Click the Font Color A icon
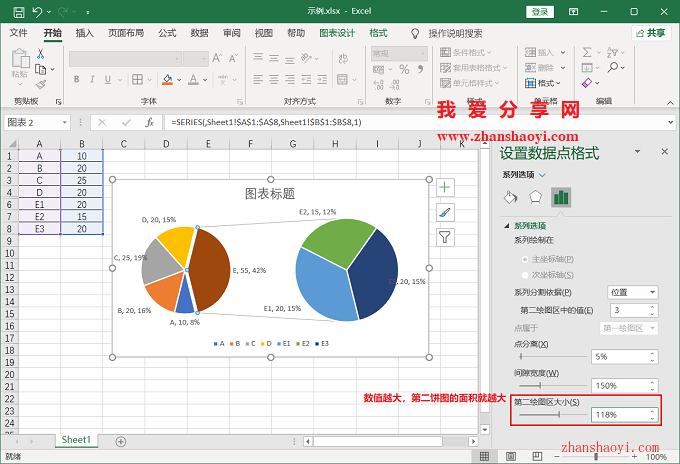The width and height of the screenshot is (680, 464). pyautogui.click(x=193, y=79)
